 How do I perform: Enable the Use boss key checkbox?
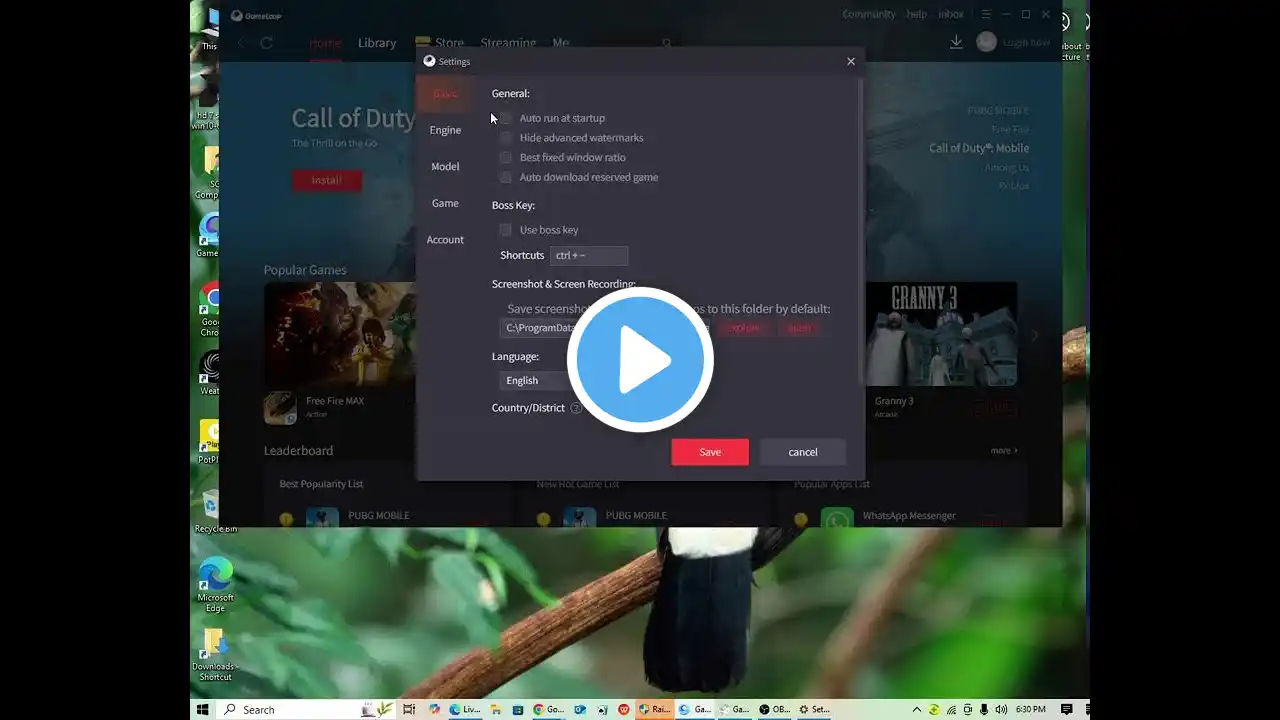[x=506, y=230]
